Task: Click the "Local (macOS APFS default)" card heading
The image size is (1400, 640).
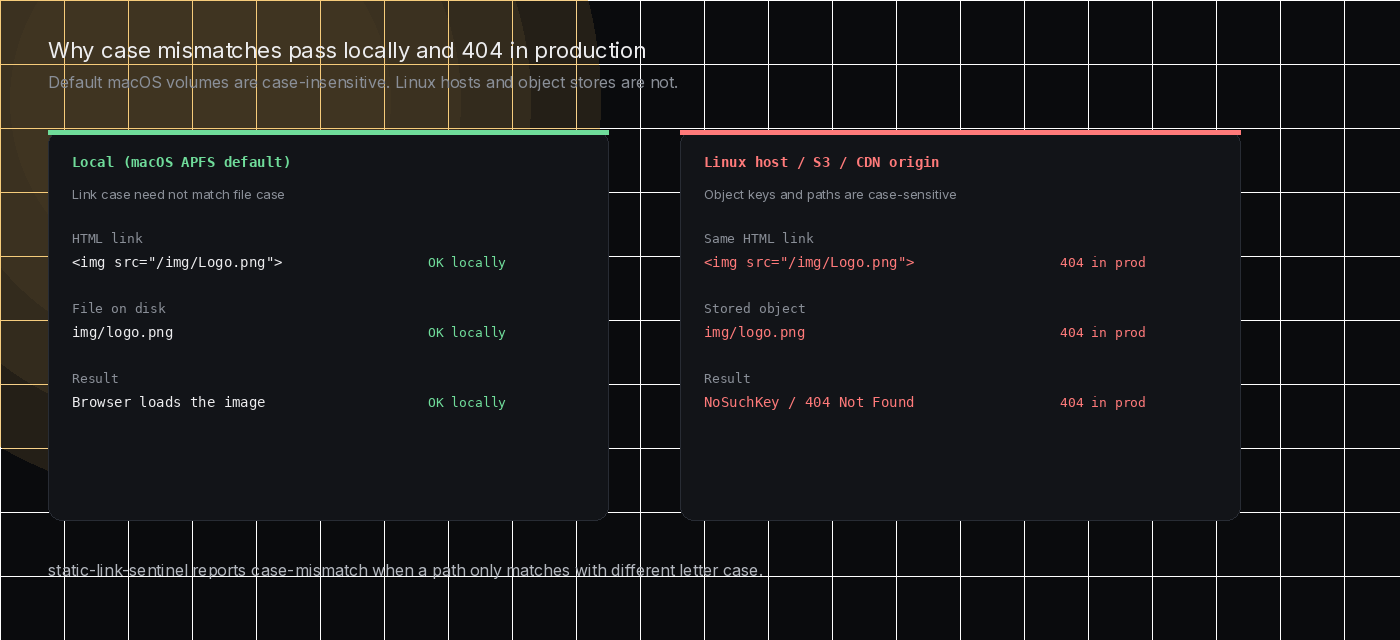Action: [x=181, y=162]
